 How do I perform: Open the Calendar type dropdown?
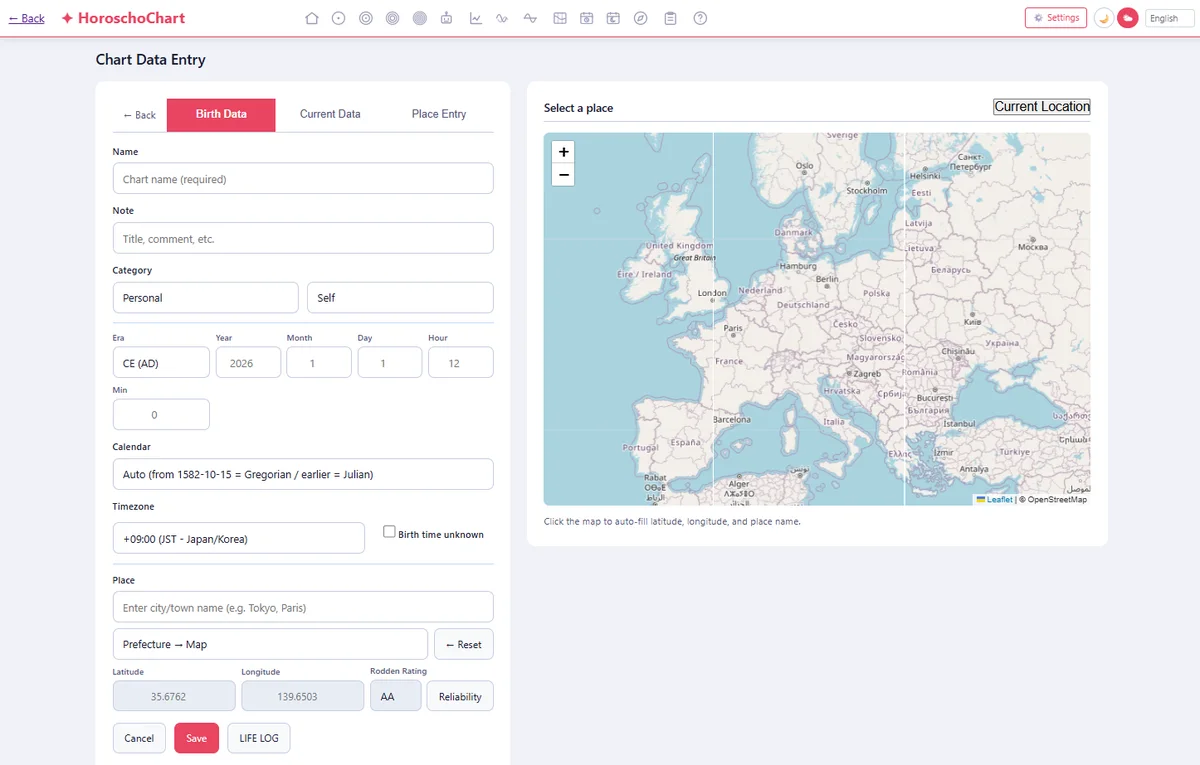pos(303,474)
